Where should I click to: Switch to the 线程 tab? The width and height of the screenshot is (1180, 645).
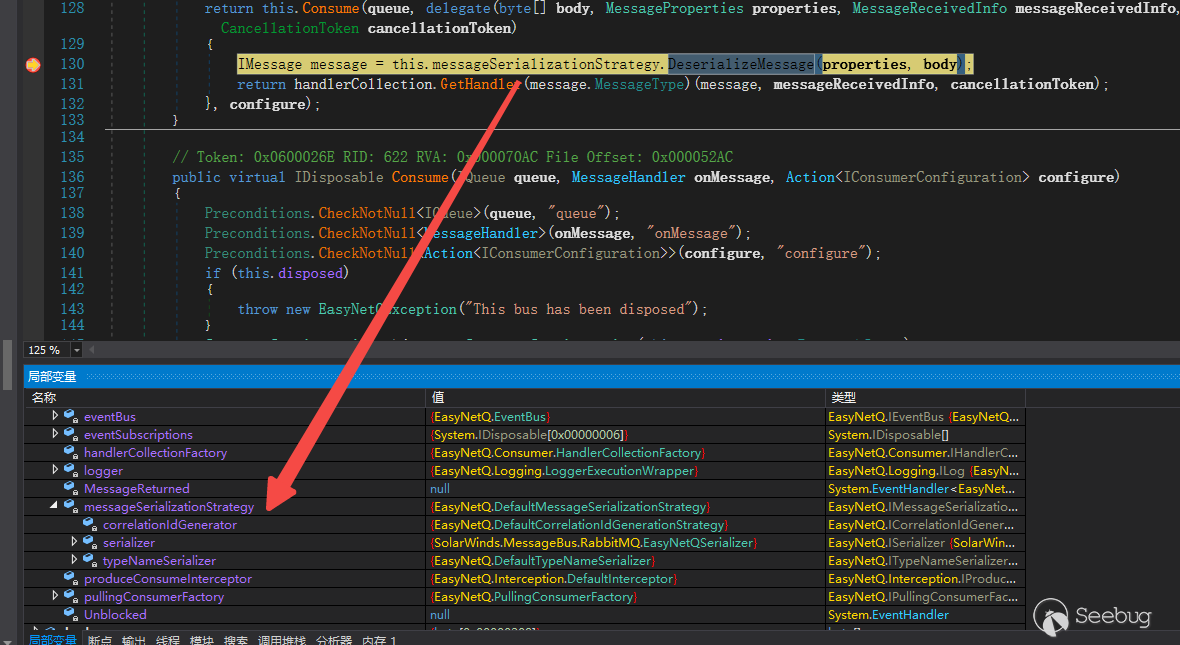[x=168, y=640]
